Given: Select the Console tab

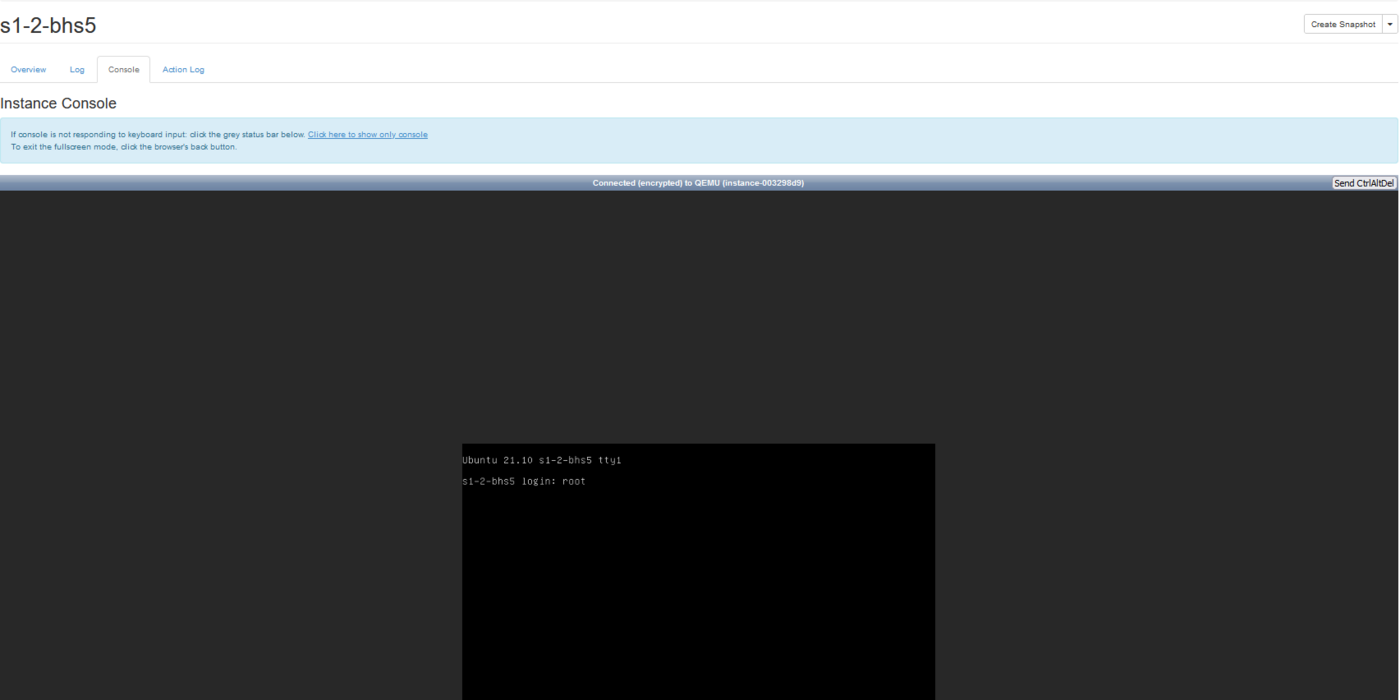Looking at the screenshot, I should pyautogui.click(x=124, y=70).
